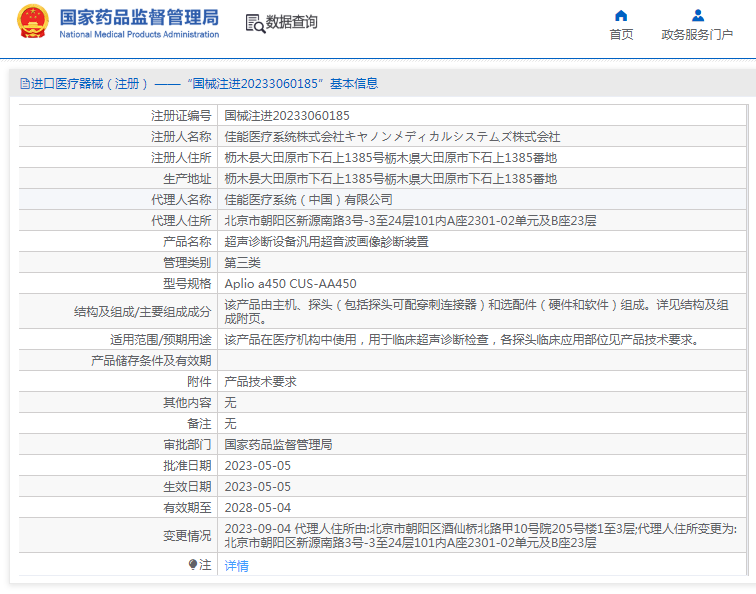Select the 注册人住所 address value

click(391, 158)
